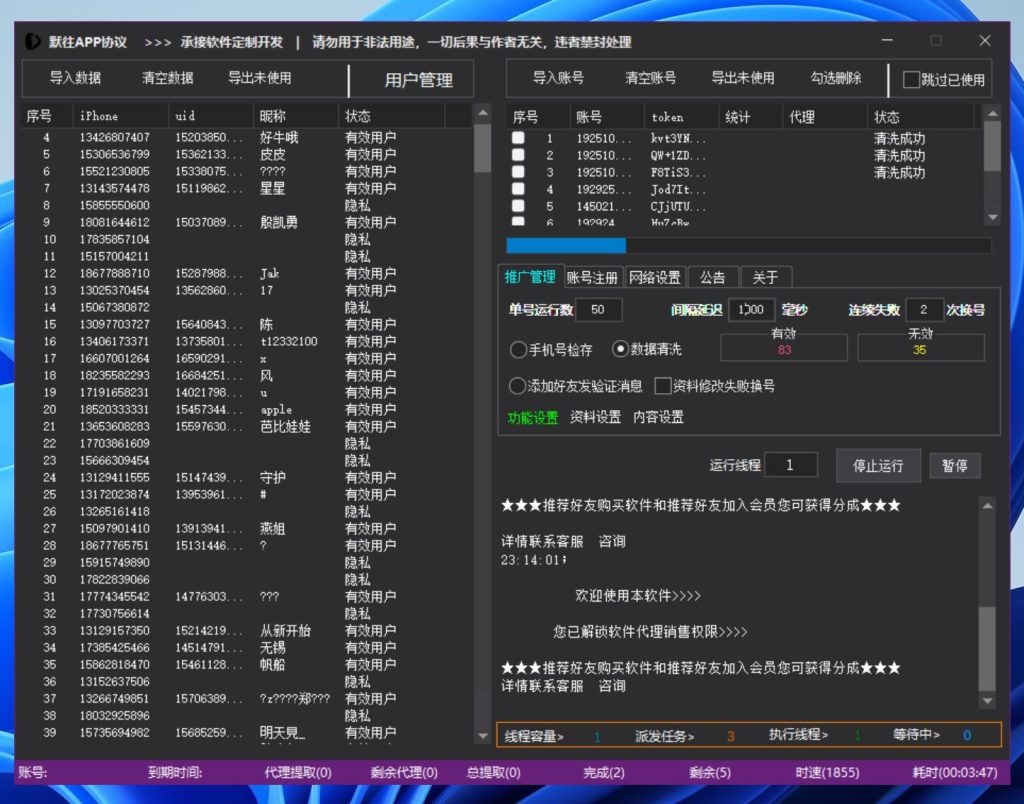Image resolution: width=1024 pixels, height=804 pixels.
Task: Click the user list scrollbar down arrow
Action: (482, 734)
